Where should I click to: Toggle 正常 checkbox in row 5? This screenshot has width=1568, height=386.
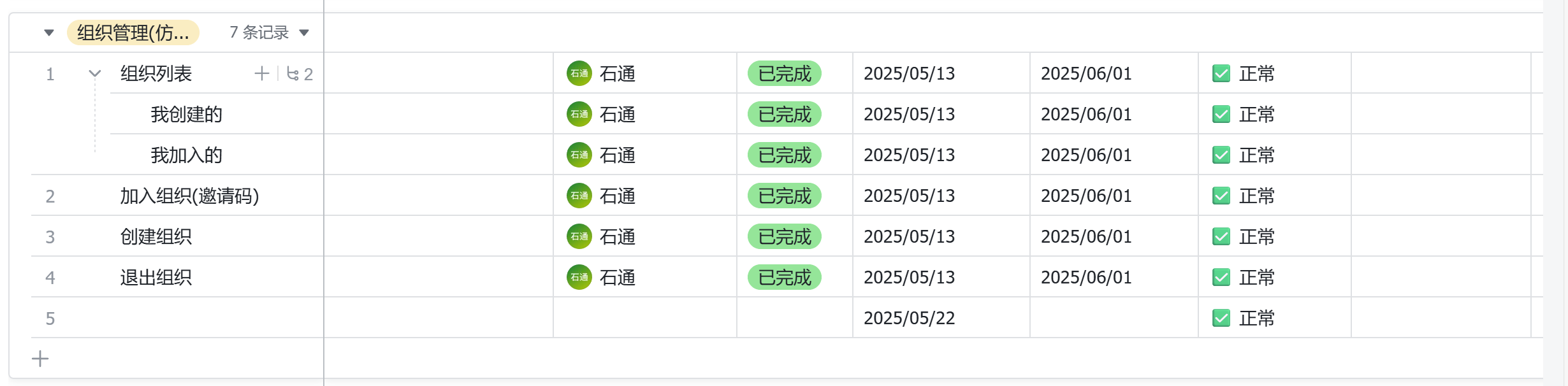click(x=1221, y=318)
